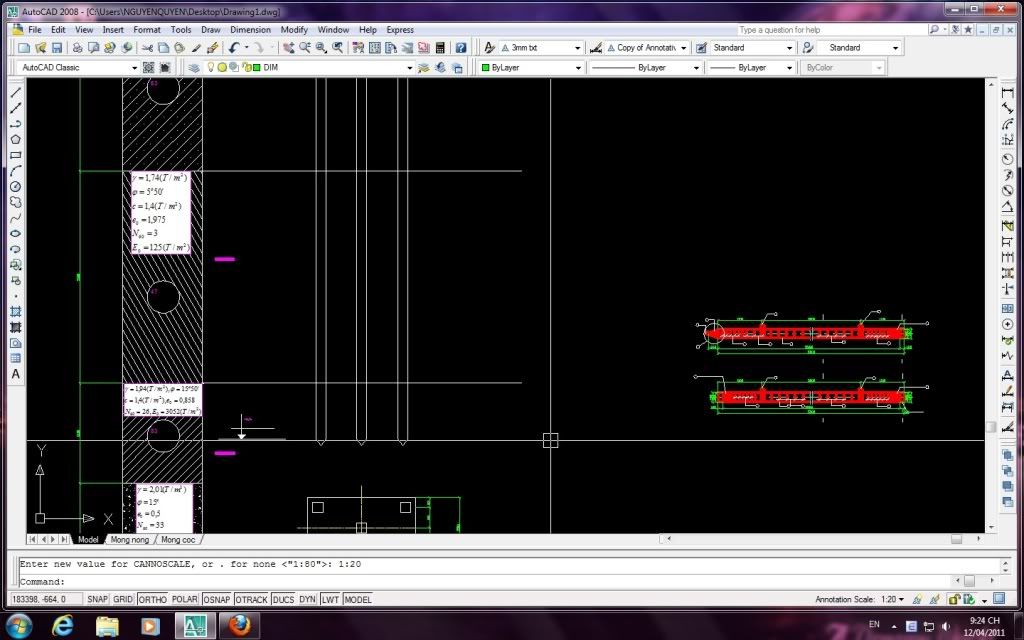Image resolution: width=1024 pixels, height=640 pixels.
Task: Click the Workspace Settings gear icon
Action: (x=149, y=67)
